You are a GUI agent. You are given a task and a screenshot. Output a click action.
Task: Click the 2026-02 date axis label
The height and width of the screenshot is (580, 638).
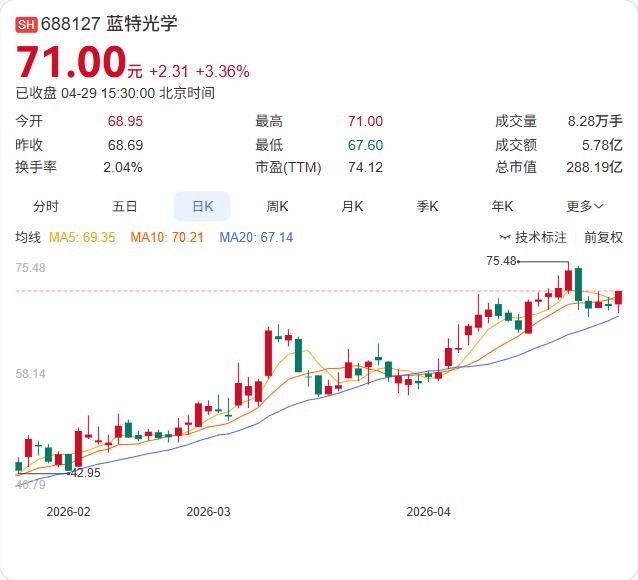point(68,512)
